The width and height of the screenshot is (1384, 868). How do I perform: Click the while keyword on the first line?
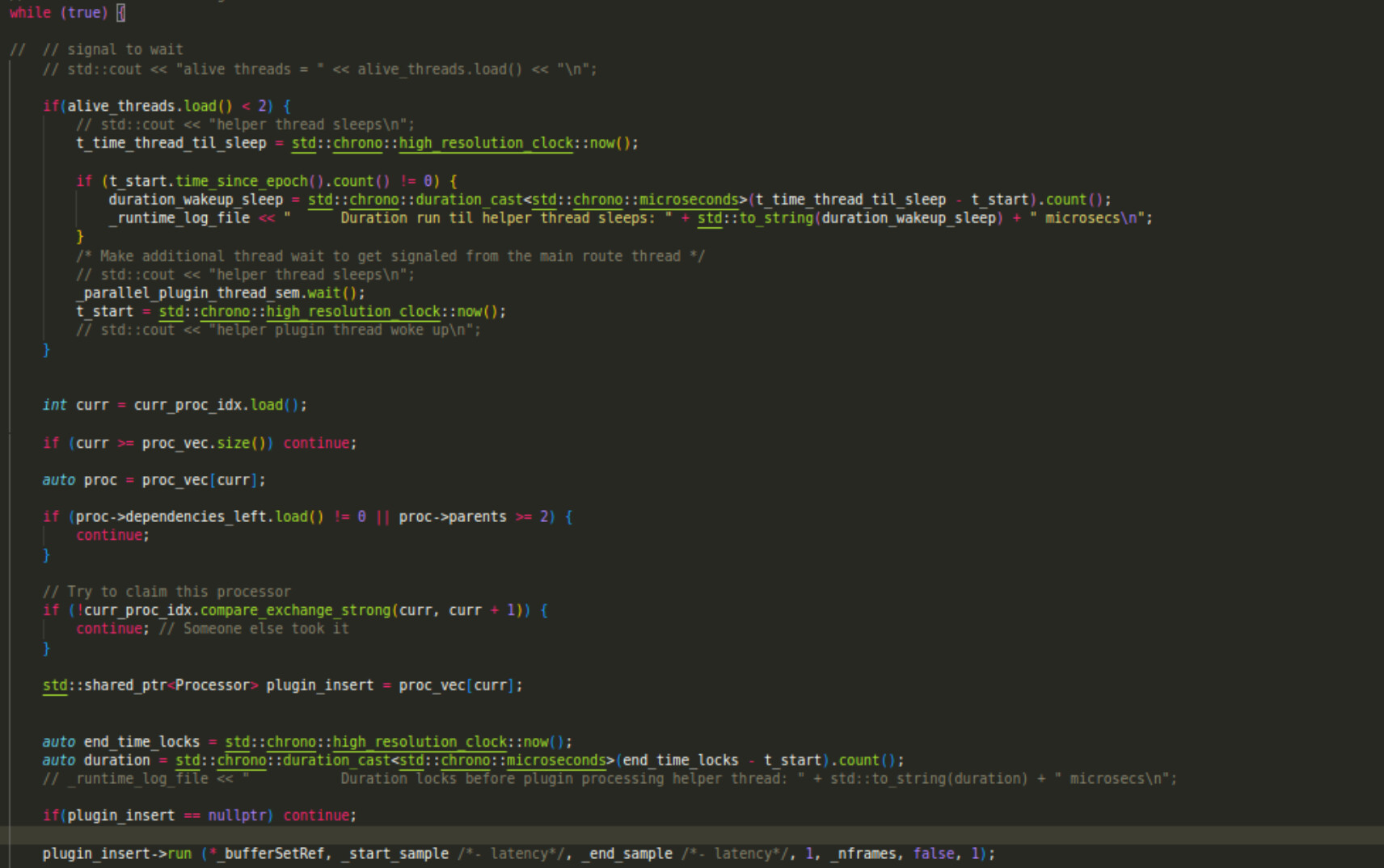point(30,13)
